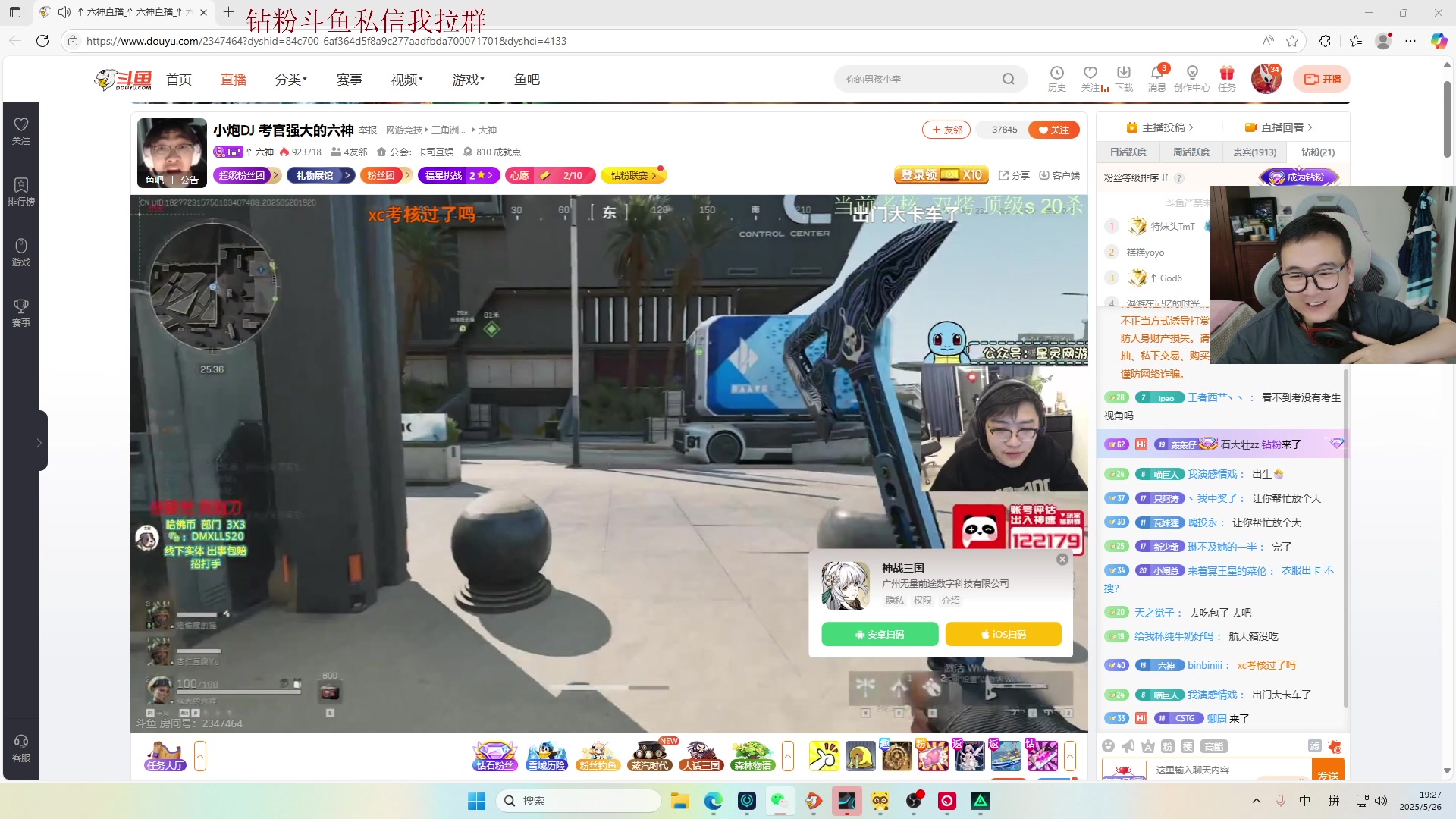The width and height of the screenshot is (1456, 819).
Task: Expand the 分类 dropdown menu
Action: point(291,79)
